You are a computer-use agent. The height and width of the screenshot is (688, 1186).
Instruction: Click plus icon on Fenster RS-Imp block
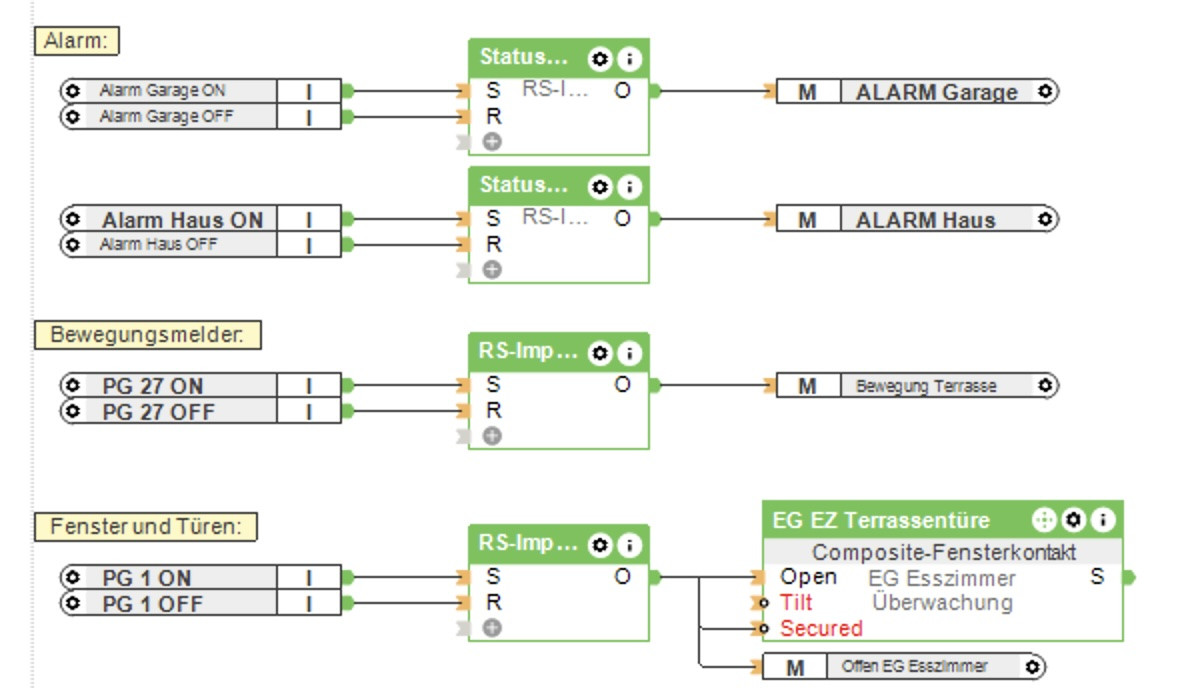click(492, 628)
